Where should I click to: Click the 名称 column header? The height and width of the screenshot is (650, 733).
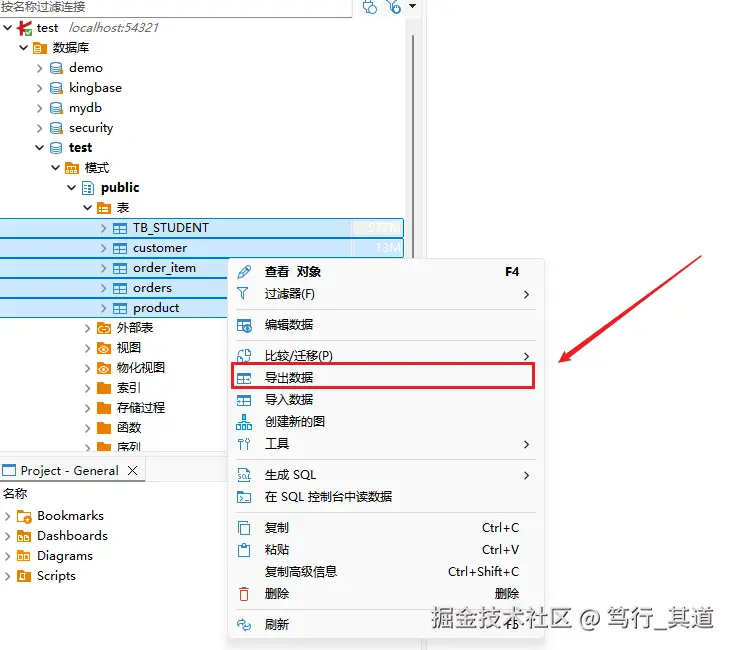[15, 494]
